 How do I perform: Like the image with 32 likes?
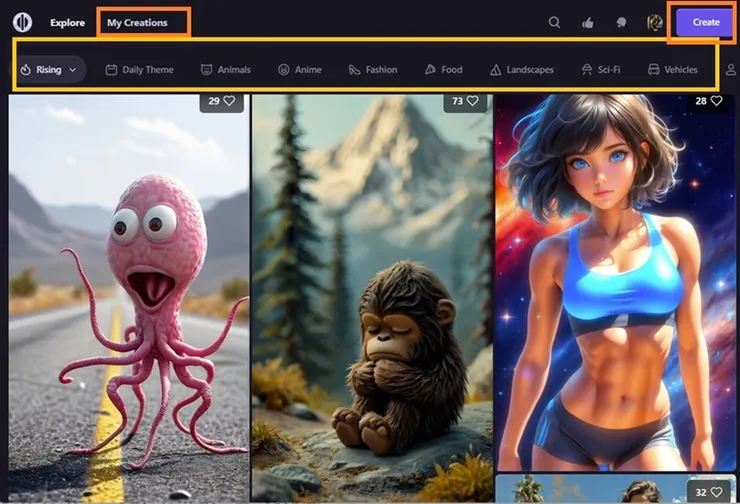tap(716, 492)
